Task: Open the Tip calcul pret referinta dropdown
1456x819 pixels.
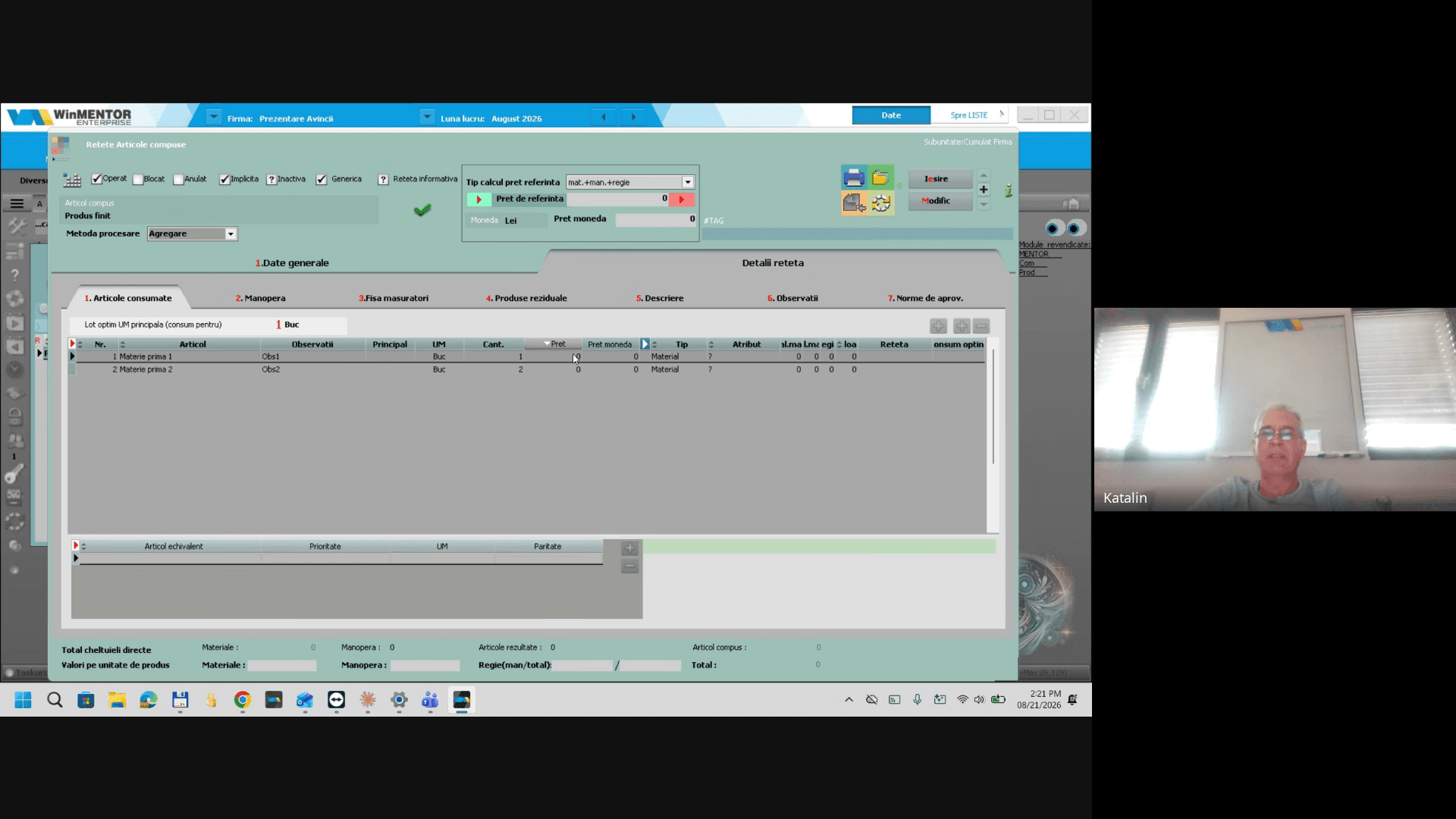Action: coord(688,182)
